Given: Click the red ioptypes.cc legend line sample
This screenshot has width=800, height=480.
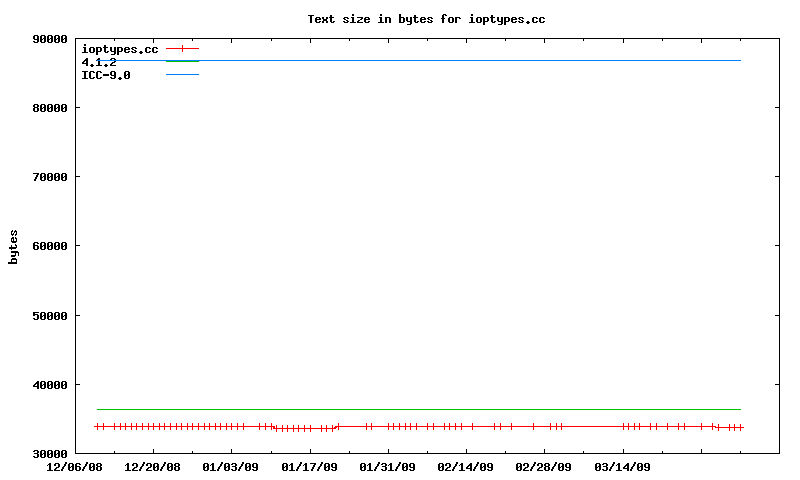Looking at the screenshot, I should 182,48.
